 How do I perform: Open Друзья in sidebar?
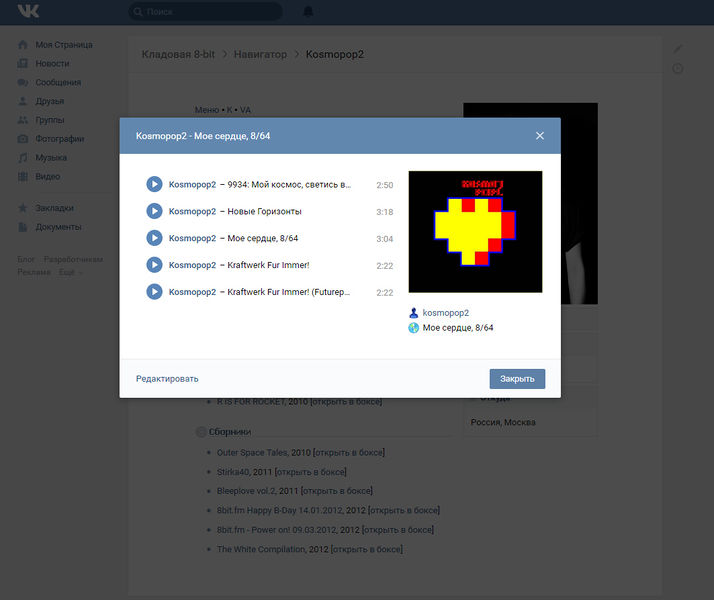tap(50, 101)
